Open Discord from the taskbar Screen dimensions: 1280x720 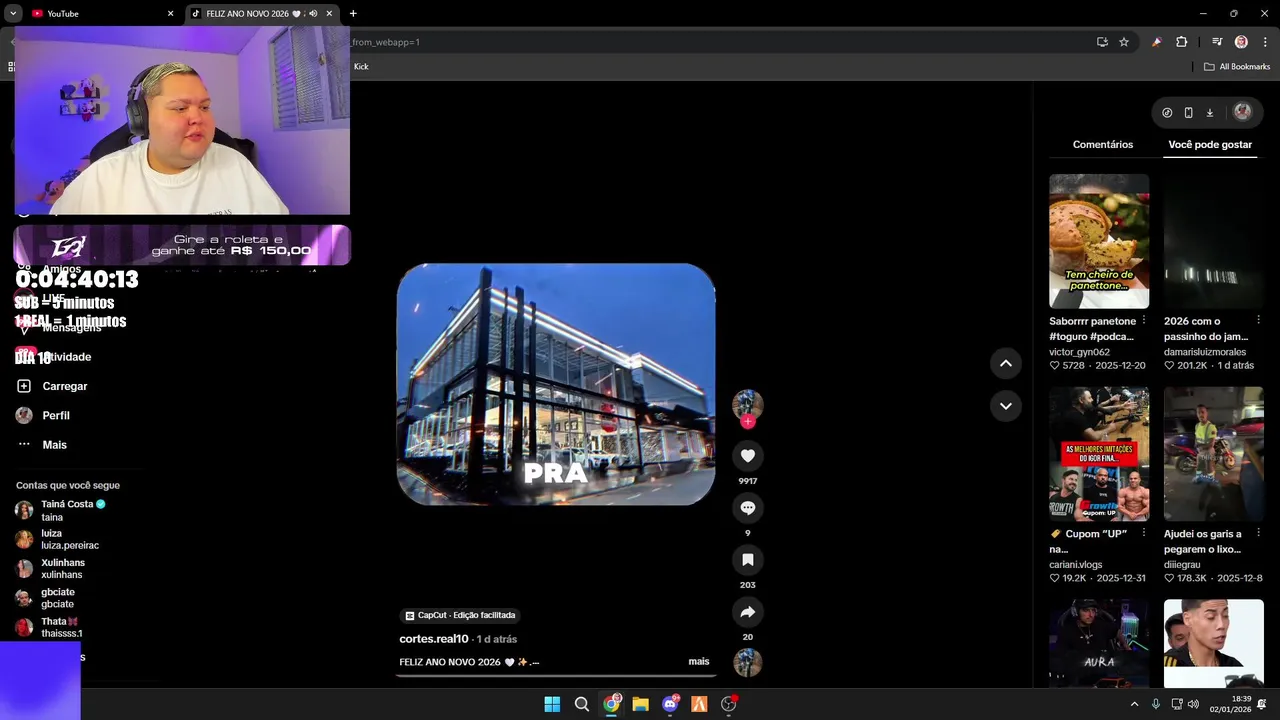[x=670, y=704]
